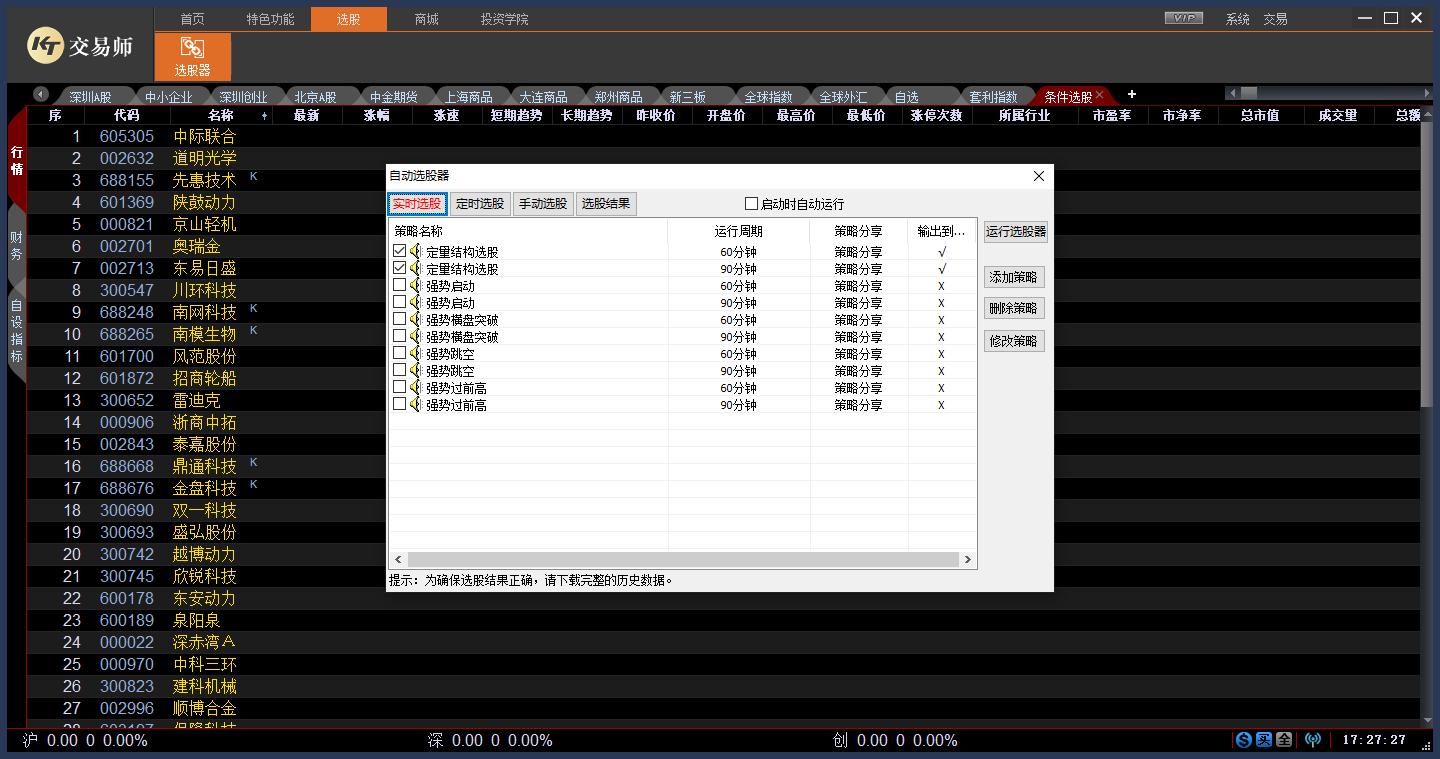The image size is (1440, 759).
Task: Click 添加策略 button
Action: tap(1014, 278)
